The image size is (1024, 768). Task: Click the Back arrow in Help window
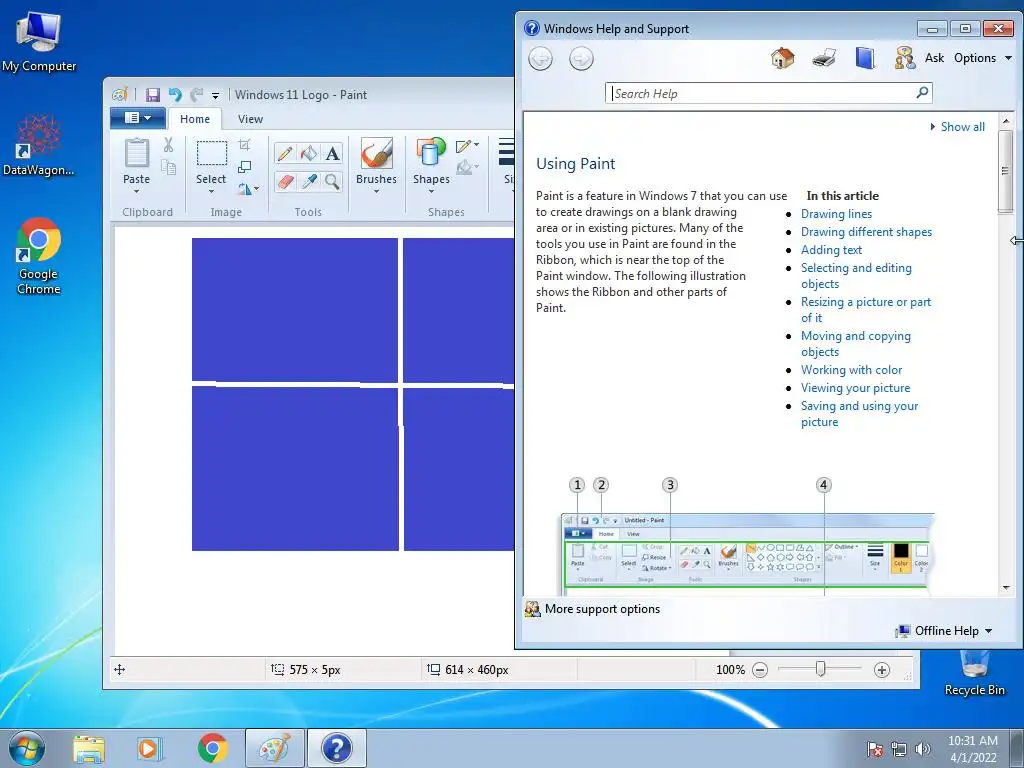tap(540, 59)
